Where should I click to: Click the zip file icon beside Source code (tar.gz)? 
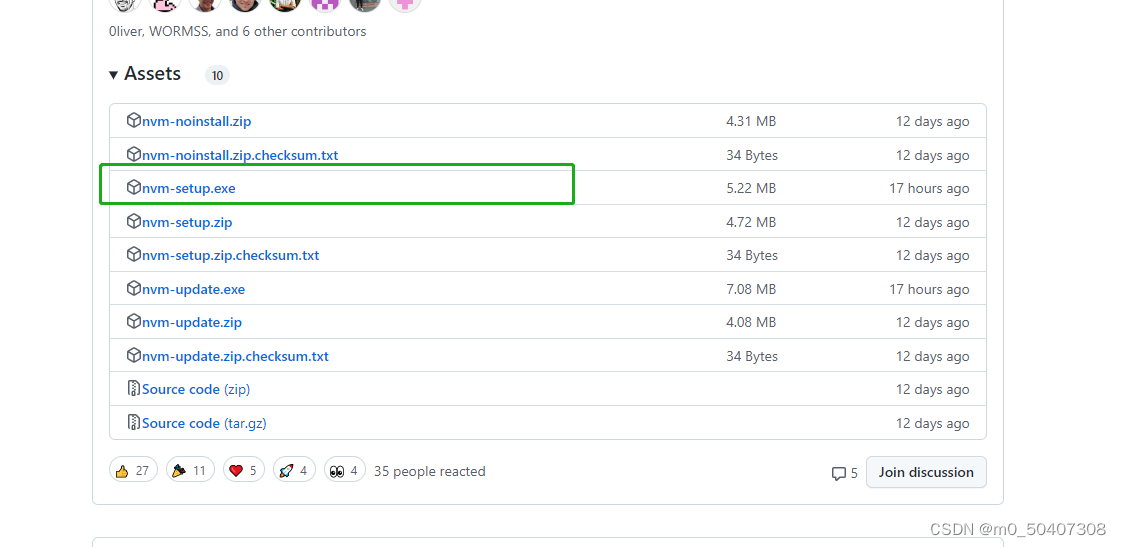click(x=133, y=422)
